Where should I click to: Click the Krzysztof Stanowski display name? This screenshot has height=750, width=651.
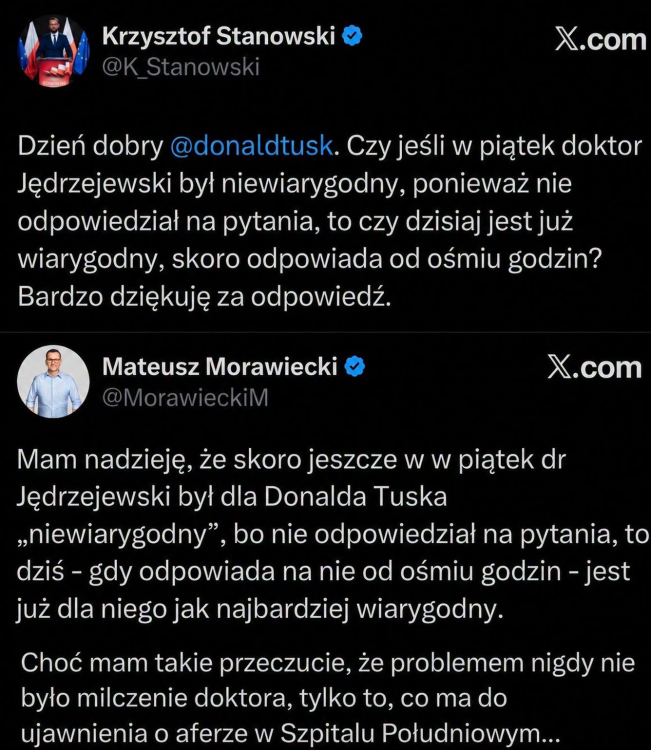(x=219, y=36)
